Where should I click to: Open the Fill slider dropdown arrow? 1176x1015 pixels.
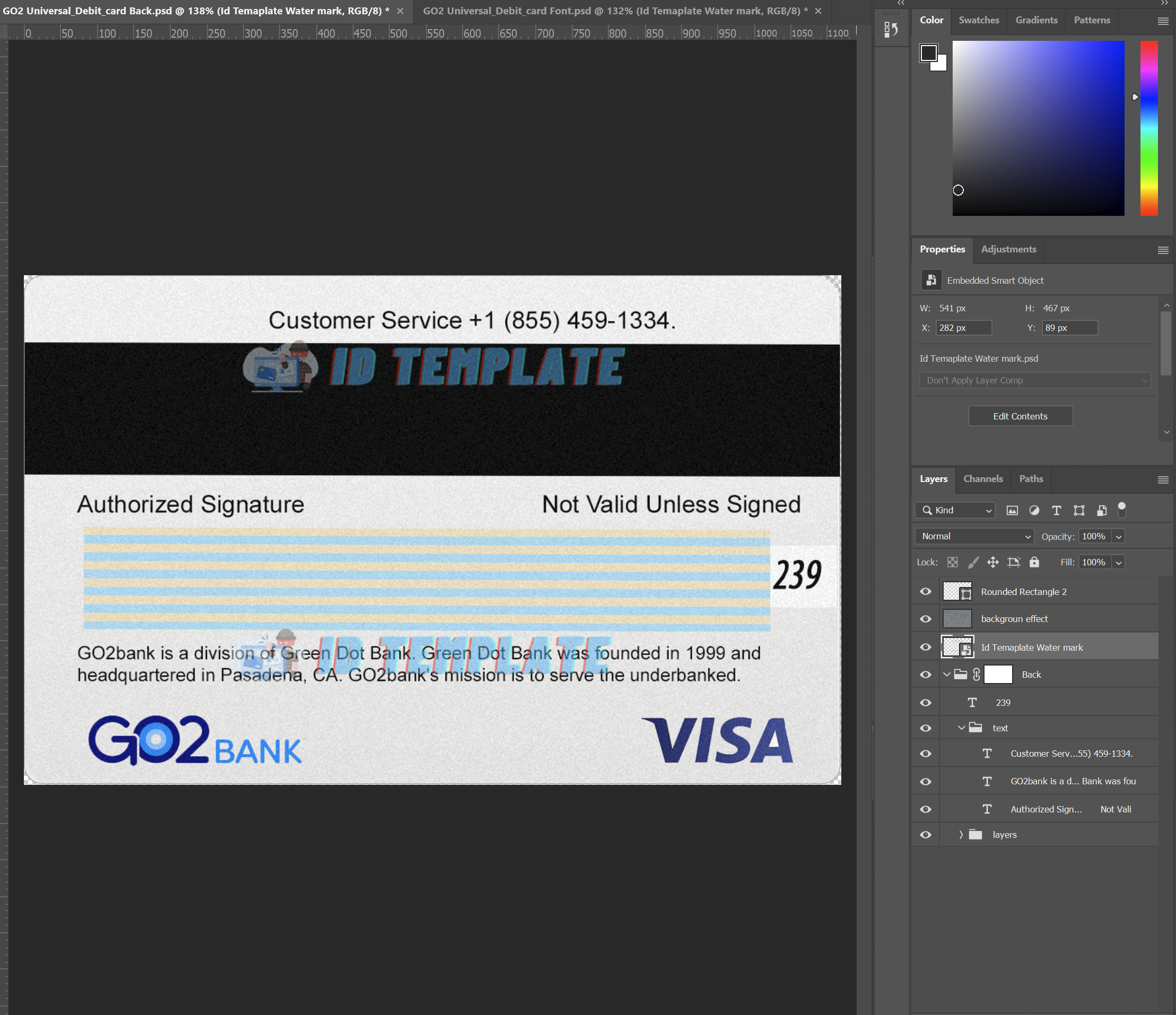(1119, 562)
